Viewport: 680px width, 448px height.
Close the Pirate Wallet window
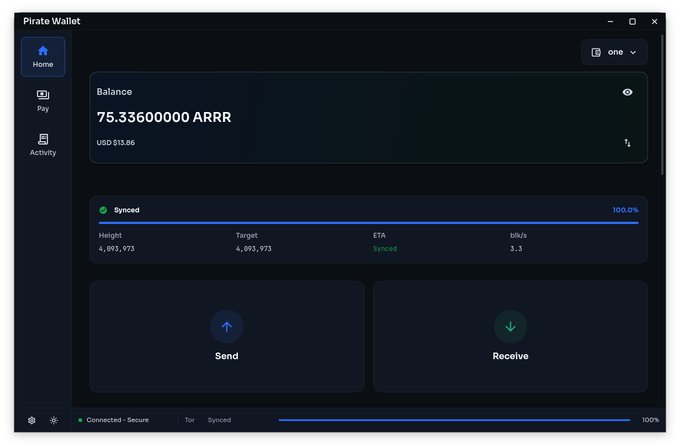coord(654,21)
